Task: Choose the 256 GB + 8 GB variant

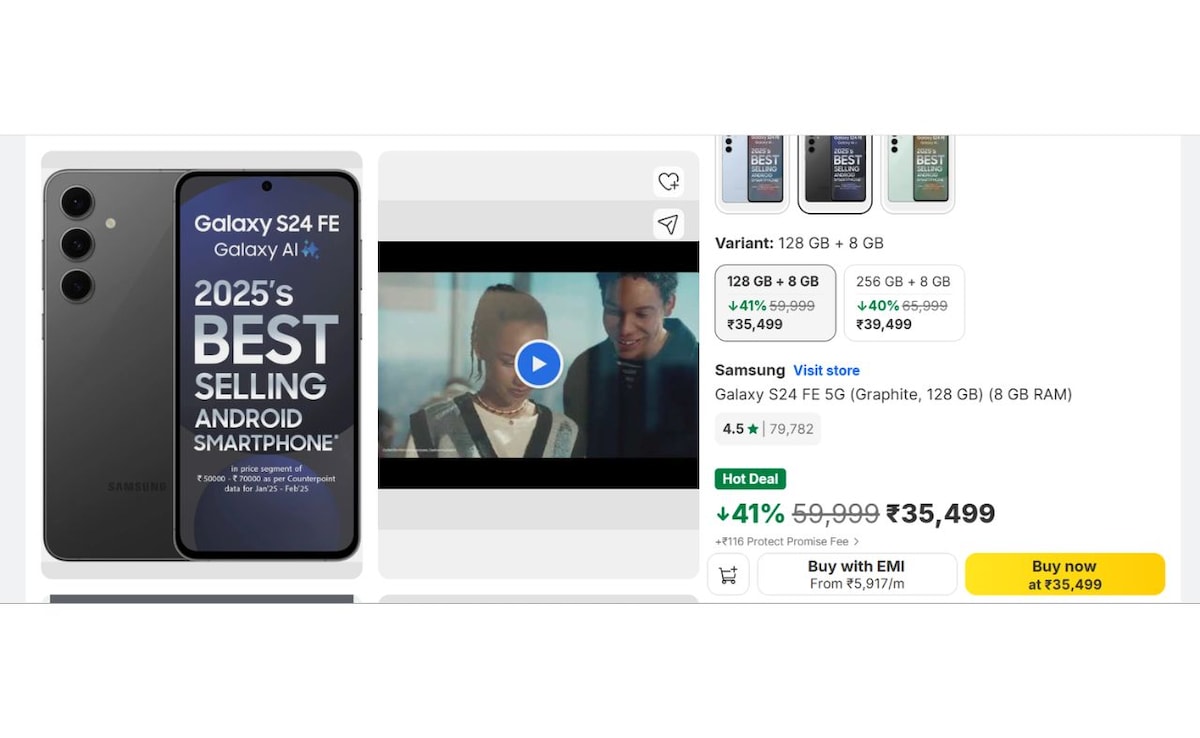Action: [x=904, y=303]
